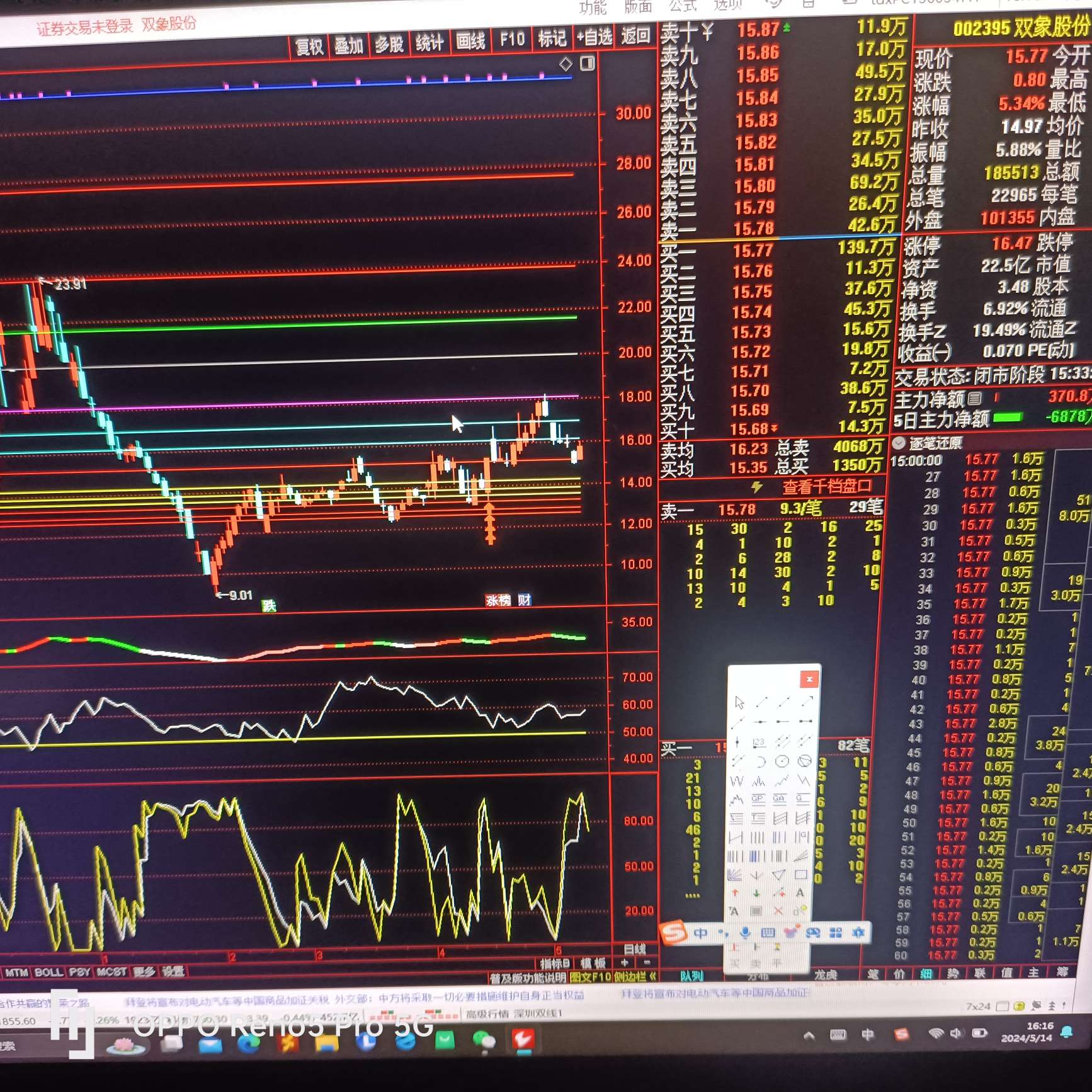Click the 叠加 overlay button
Viewport: 1092px width, 1092px height.
[349, 46]
